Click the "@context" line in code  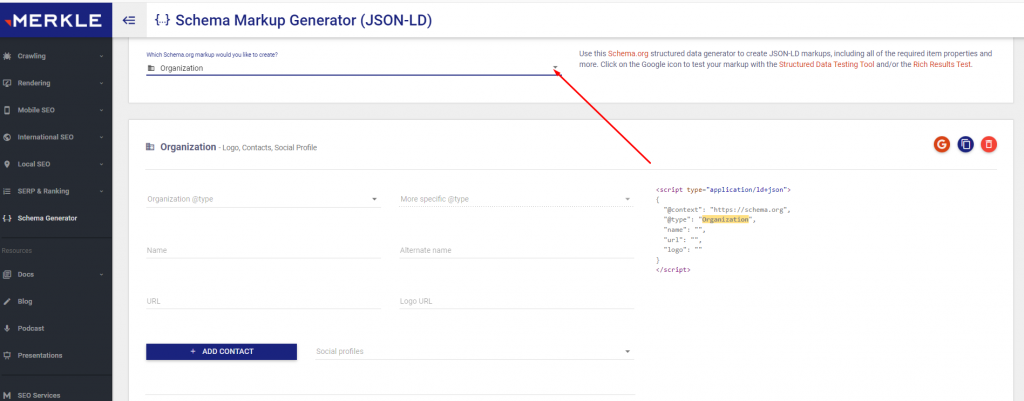click(x=728, y=210)
